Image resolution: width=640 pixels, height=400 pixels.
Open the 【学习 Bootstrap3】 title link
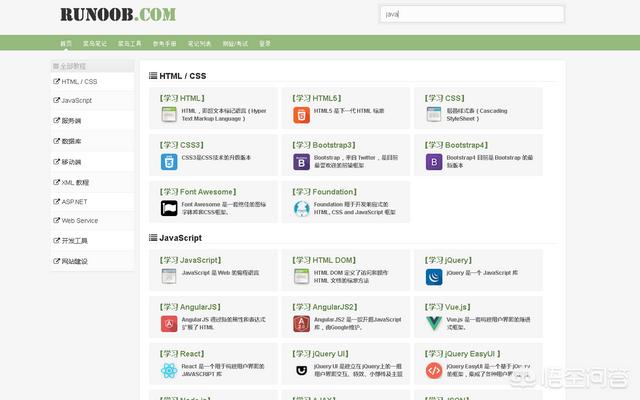(324, 145)
